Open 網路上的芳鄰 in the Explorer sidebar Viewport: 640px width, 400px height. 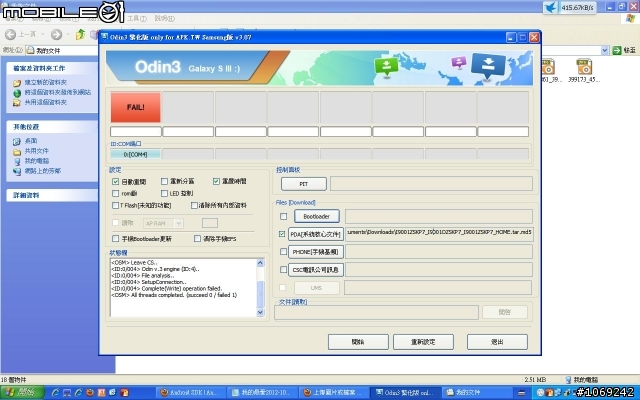click(42, 171)
